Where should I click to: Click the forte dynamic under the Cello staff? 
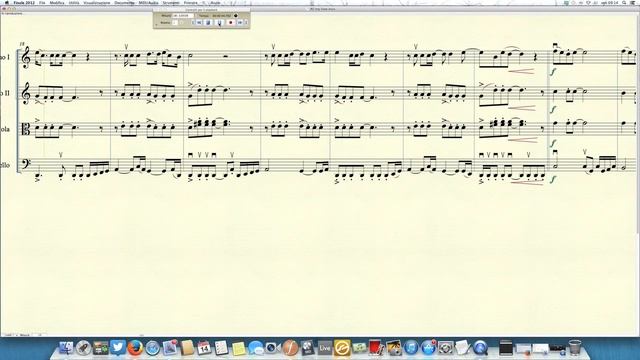coord(553,179)
